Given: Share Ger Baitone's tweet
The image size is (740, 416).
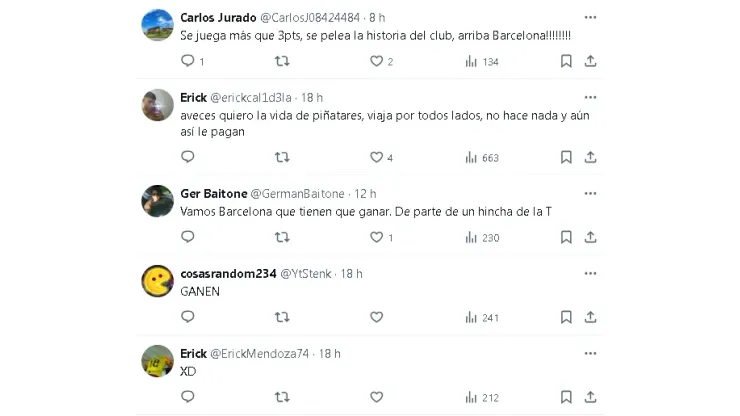Looking at the screenshot, I should (x=591, y=237).
